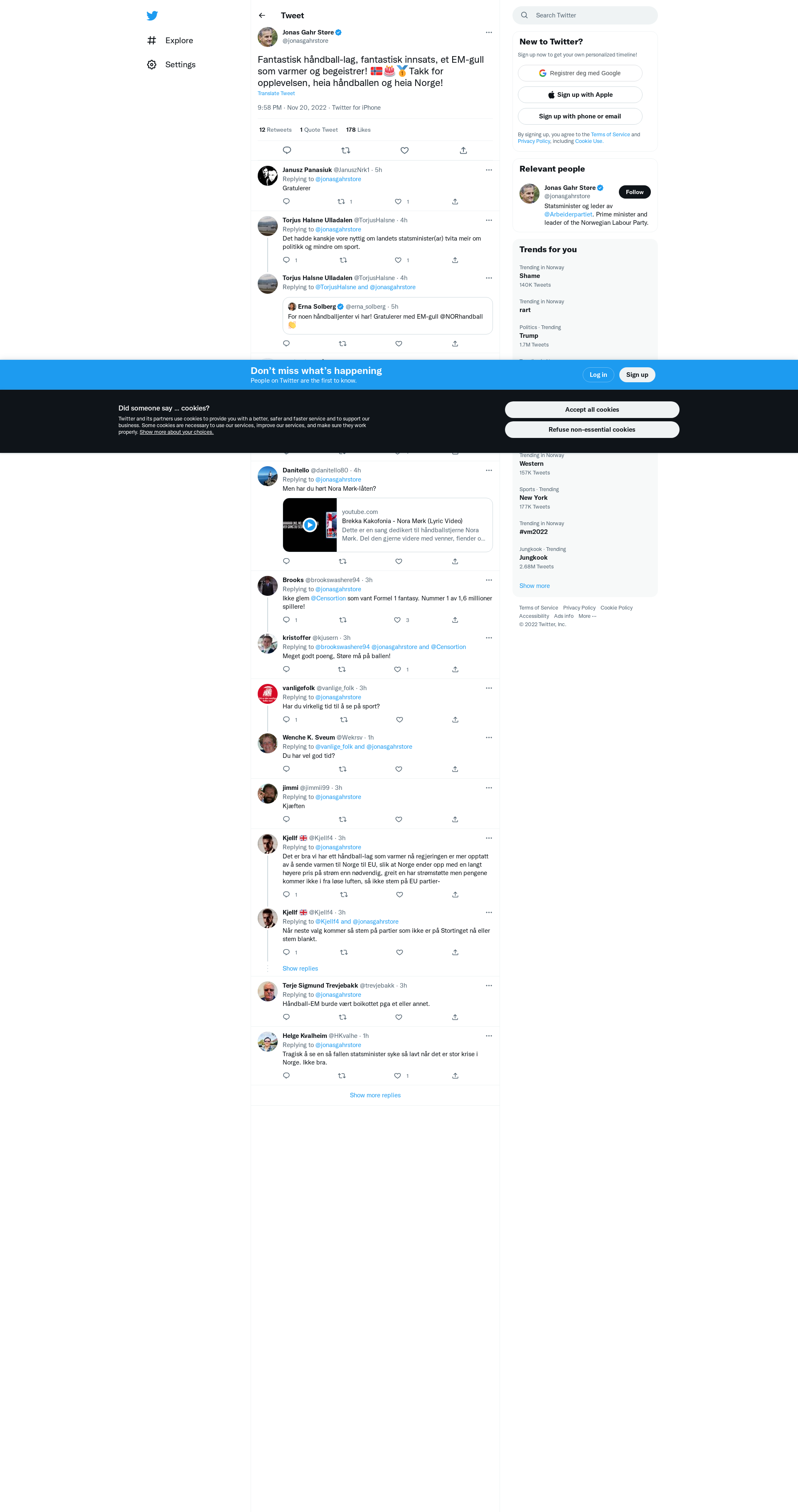The height and width of the screenshot is (1512, 798).
Task: Share the reply quoting Erna Solberg
Action: pyautogui.click(x=455, y=343)
